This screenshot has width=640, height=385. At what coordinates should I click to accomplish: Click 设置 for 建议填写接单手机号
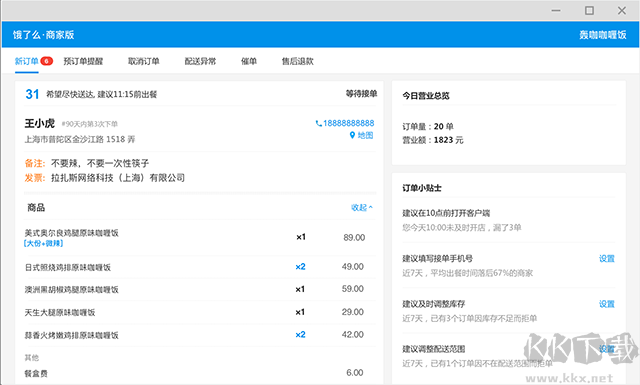click(x=607, y=258)
